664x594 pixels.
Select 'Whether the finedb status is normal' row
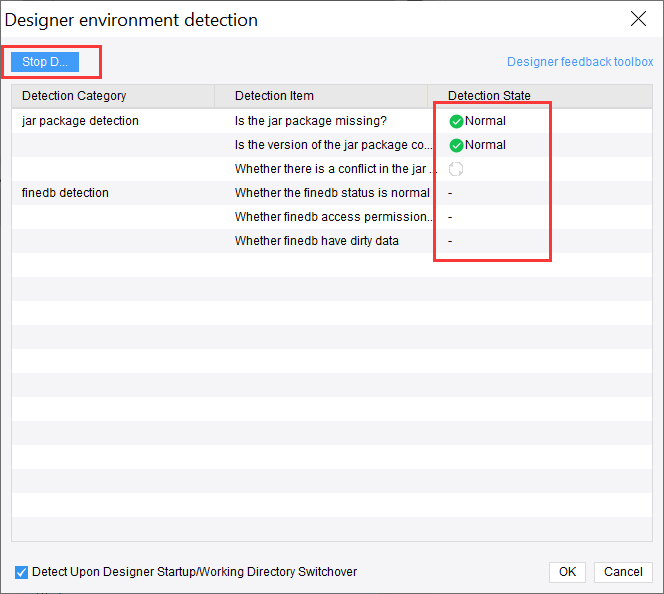[x=332, y=193]
